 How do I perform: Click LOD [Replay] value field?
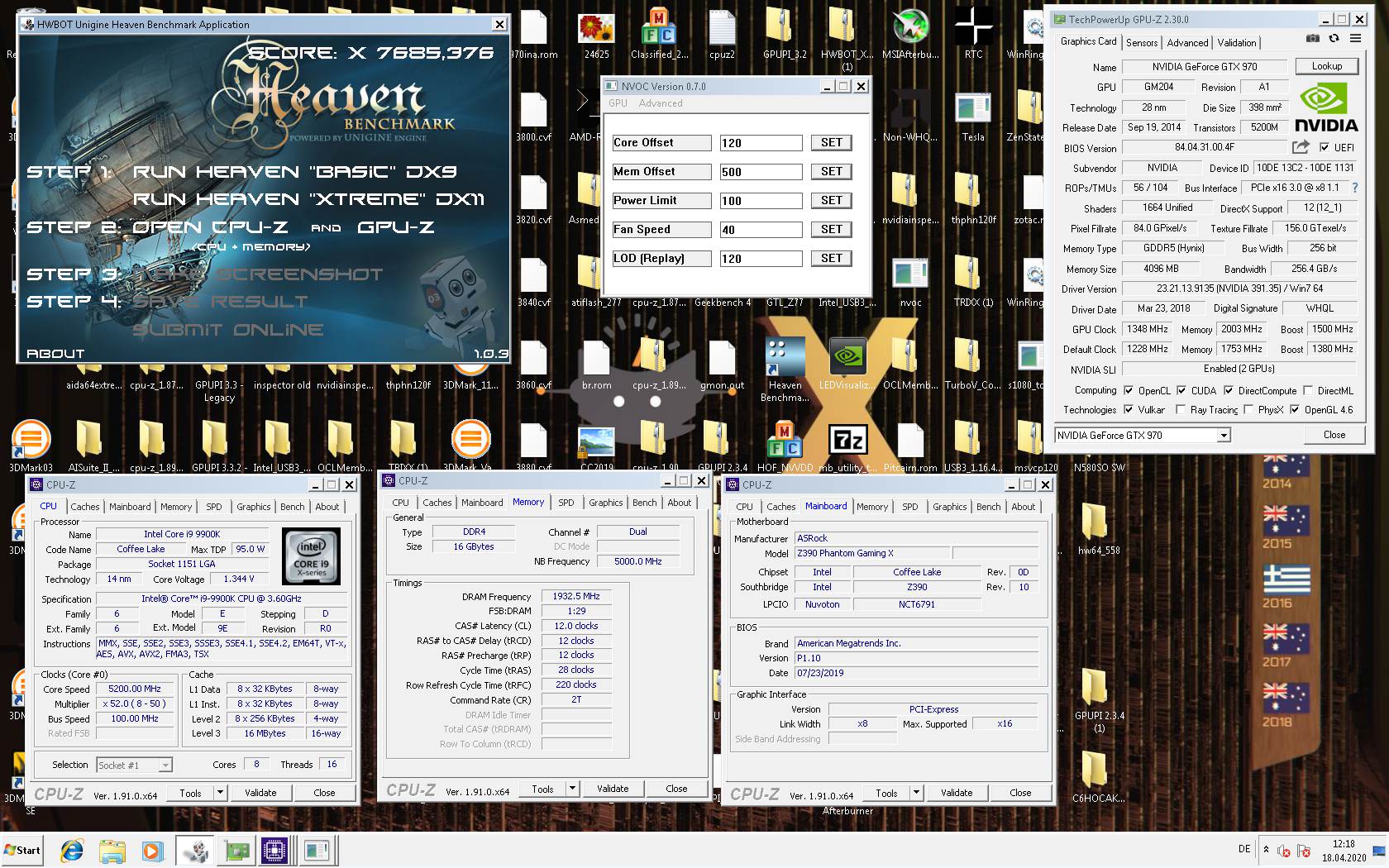click(761, 259)
